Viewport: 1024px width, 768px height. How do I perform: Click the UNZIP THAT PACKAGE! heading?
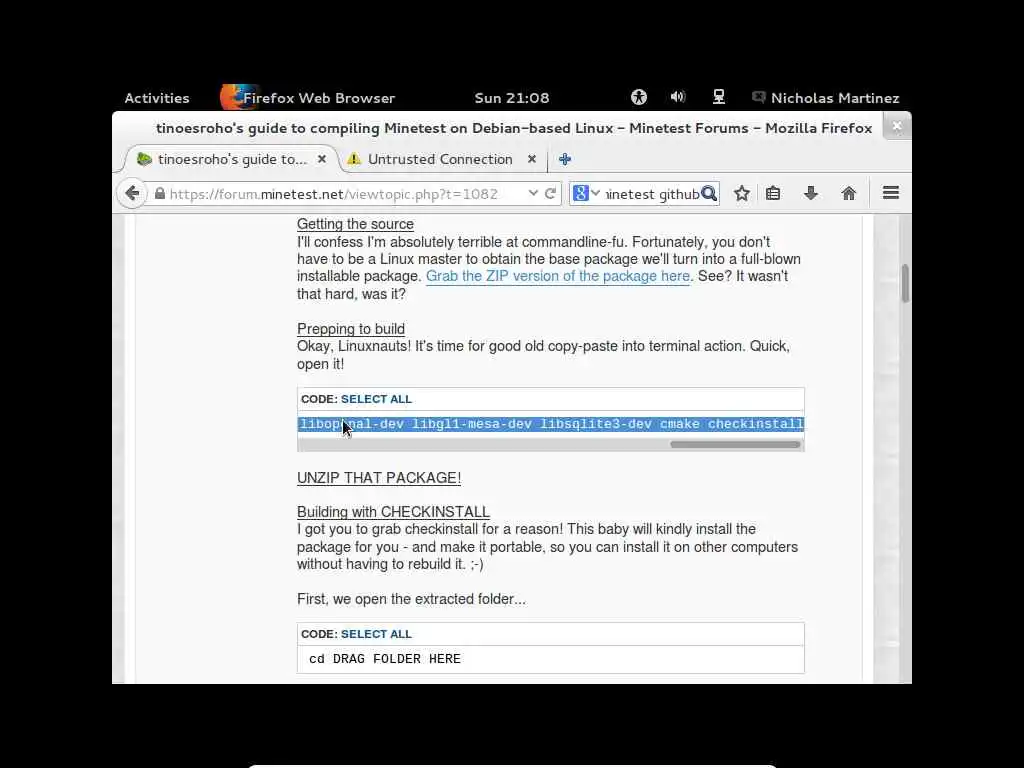(x=379, y=478)
